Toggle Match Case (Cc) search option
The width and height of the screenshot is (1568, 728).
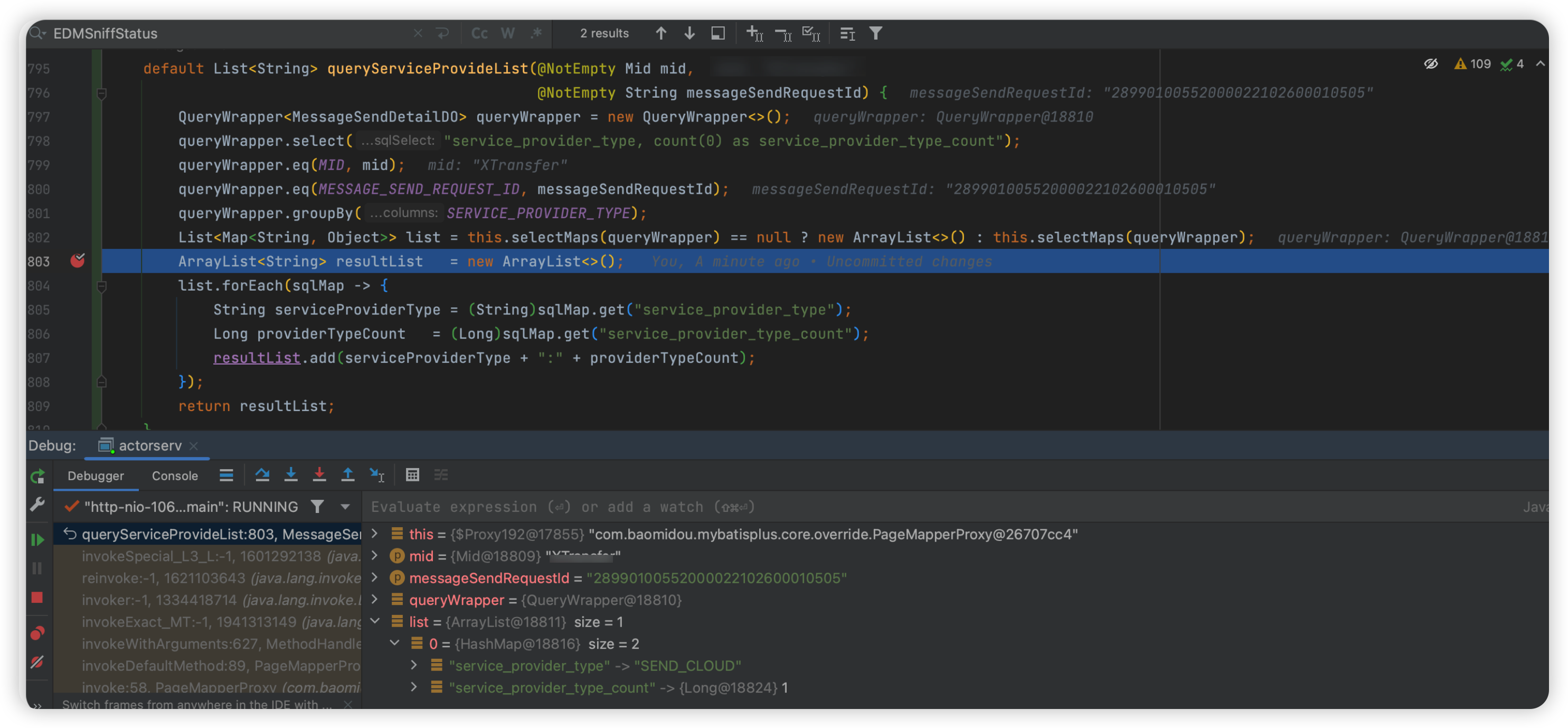click(479, 33)
